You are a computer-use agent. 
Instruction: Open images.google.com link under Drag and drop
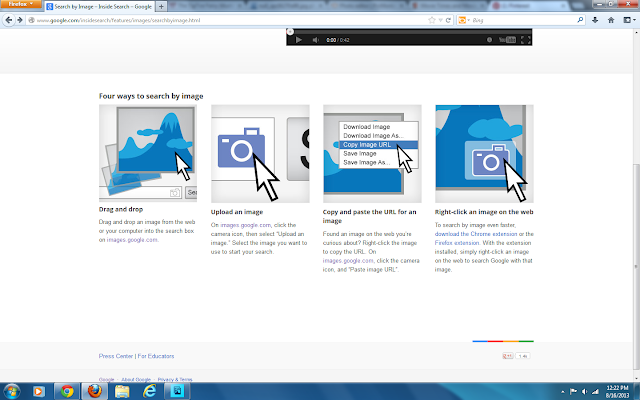(132, 240)
